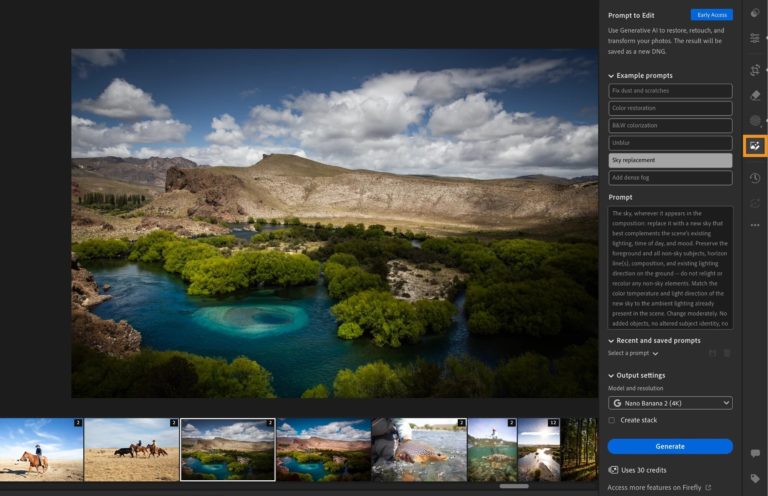
Task: Choose the Sky replacement example prompt
Action: pos(670,160)
